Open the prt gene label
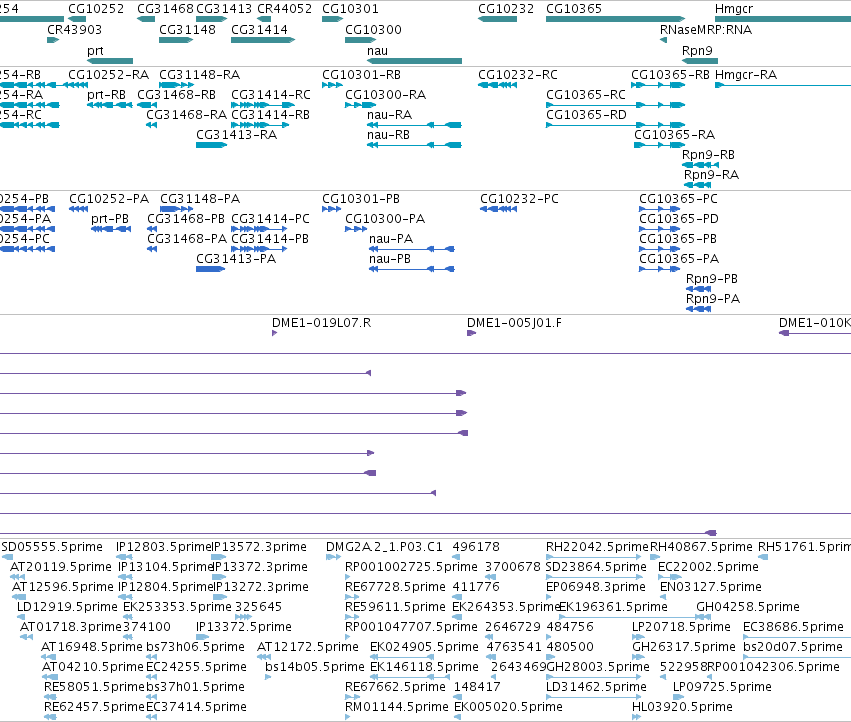Image resolution: width=851 pixels, height=722 pixels. pos(95,50)
